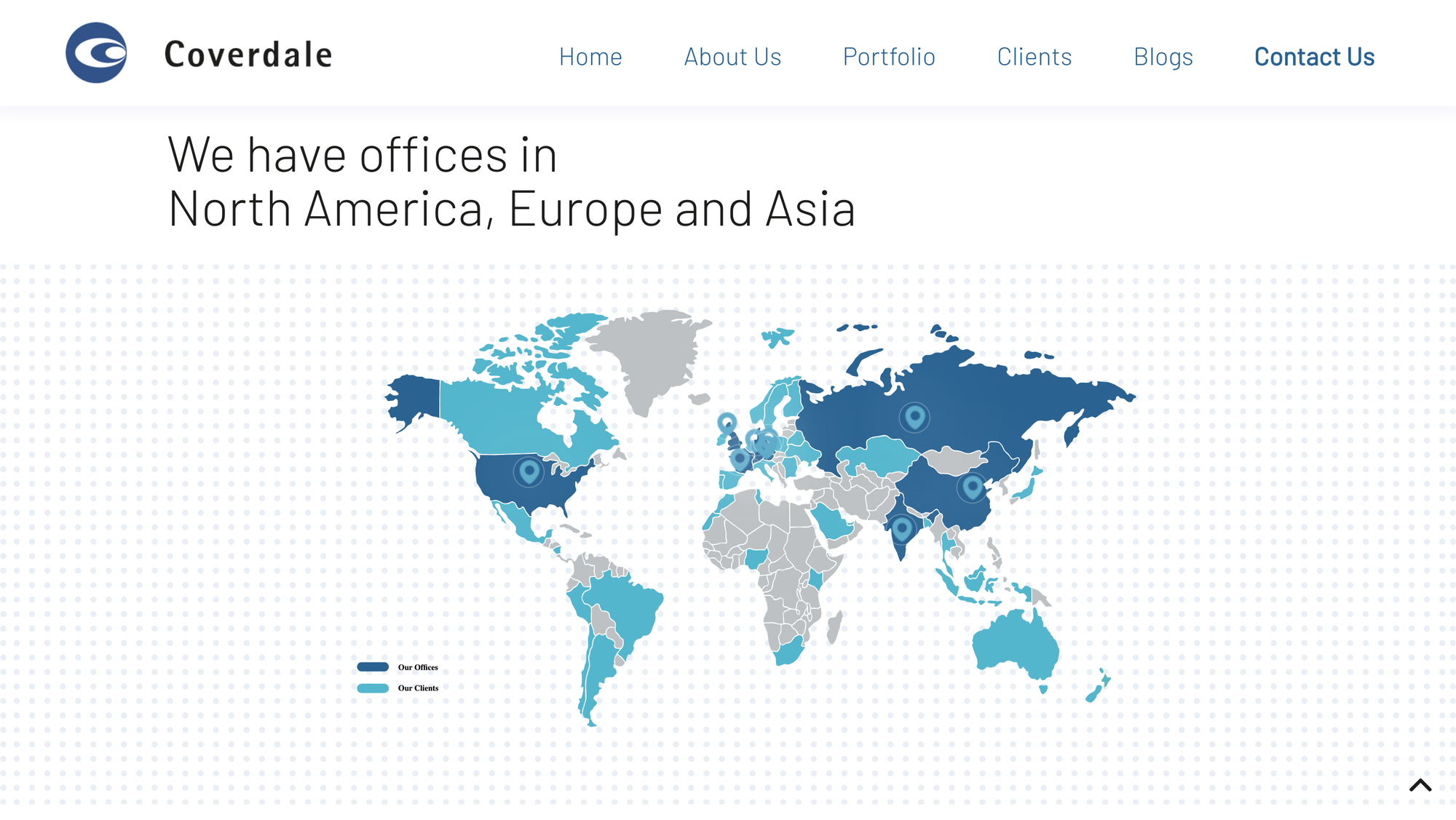Click the pin above the British Isles
Viewport: 1456px width, 820px height.
pyautogui.click(x=727, y=423)
